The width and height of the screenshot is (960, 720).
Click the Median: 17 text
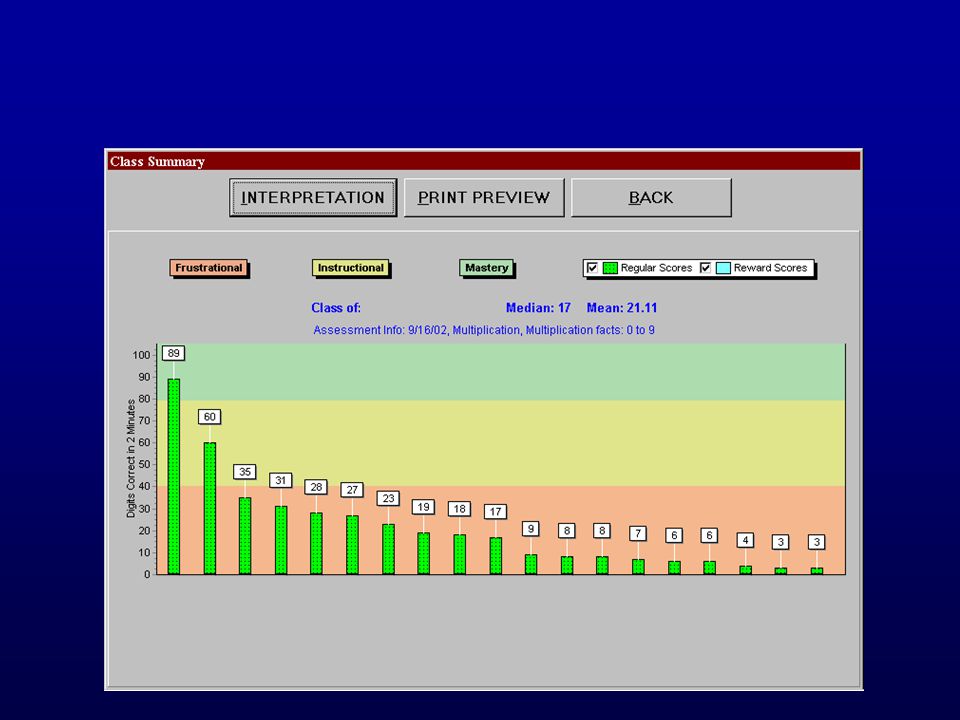[x=538, y=308]
